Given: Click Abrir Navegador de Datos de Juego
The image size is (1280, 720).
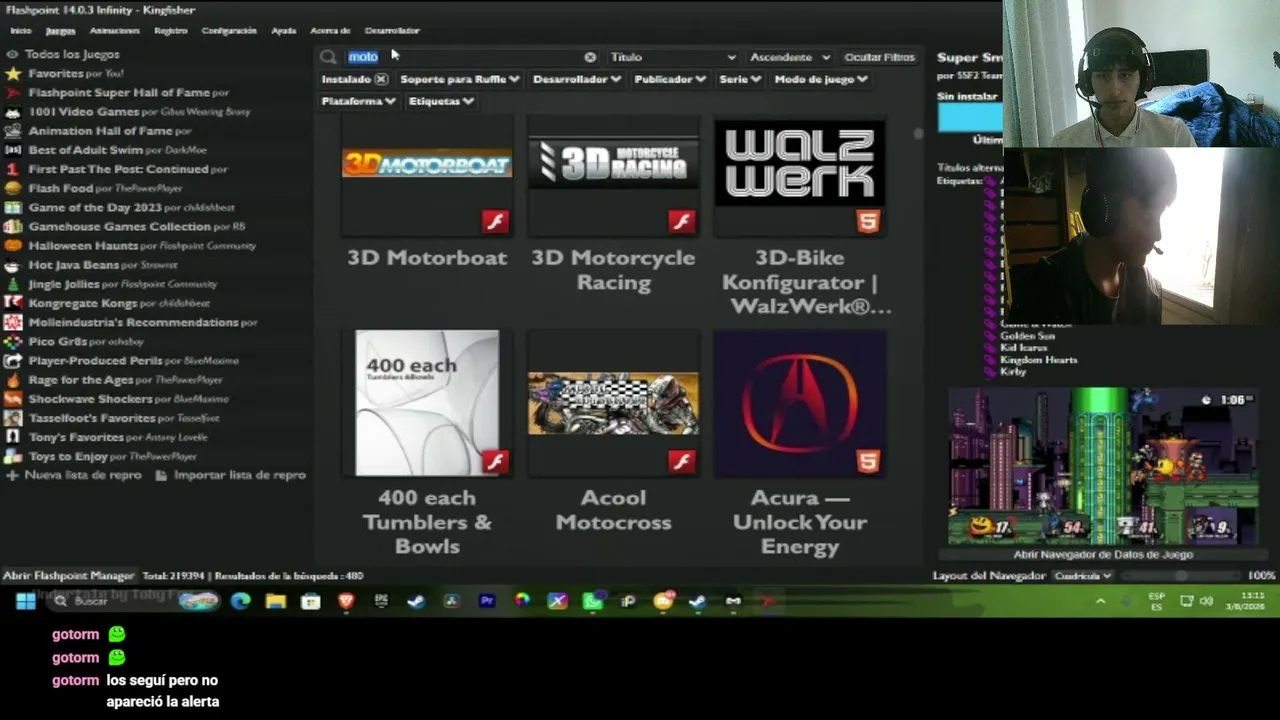Looking at the screenshot, I should point(1103,554).
